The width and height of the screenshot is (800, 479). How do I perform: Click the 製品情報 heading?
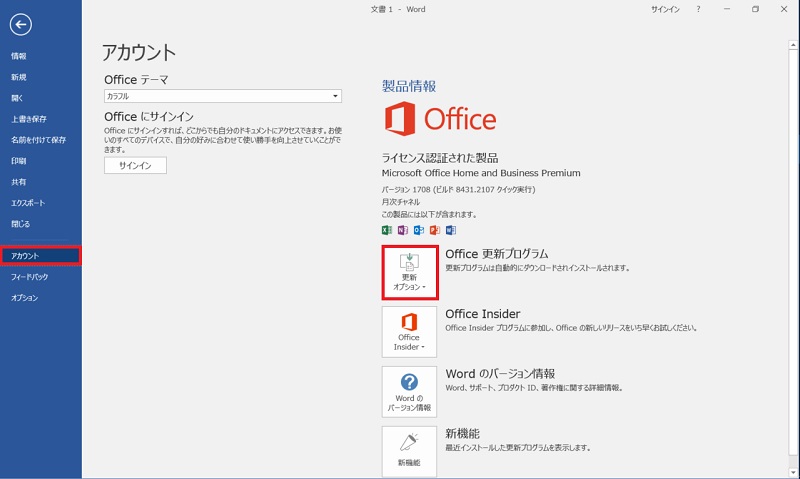[x=409, y=86]
